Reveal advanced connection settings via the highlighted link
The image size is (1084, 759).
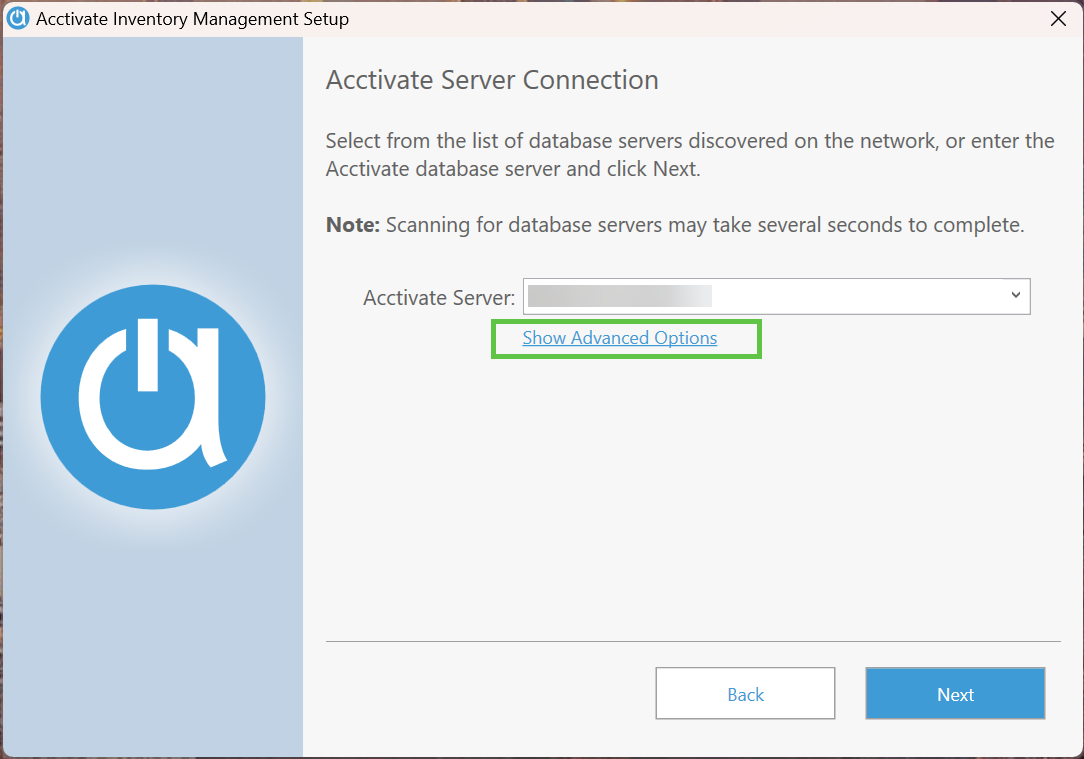(x=620, y=338)
